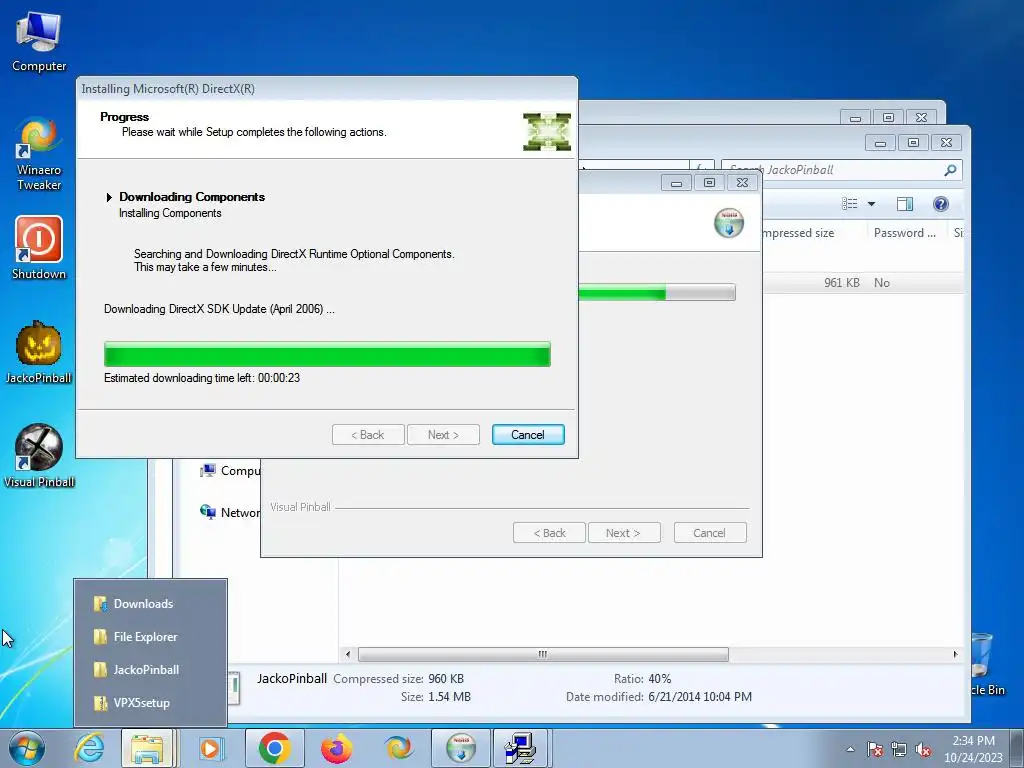Image resolution: width=1024 pixels, height=768 pixels.
Task: Click the Shutdown desktop shortcut
Action: (x=39, y=248)
